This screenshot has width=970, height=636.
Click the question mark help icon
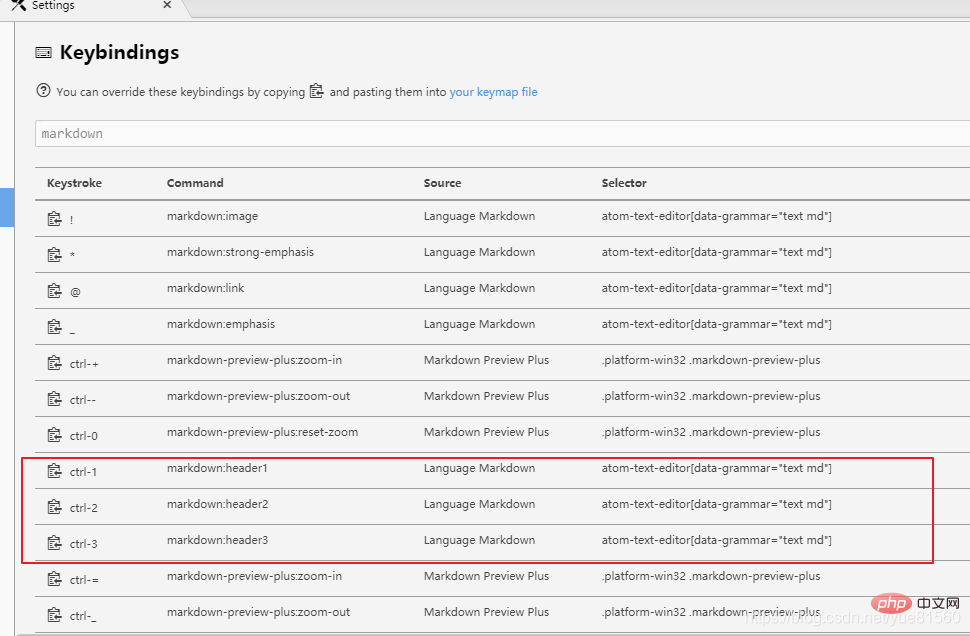coord(43,90)
